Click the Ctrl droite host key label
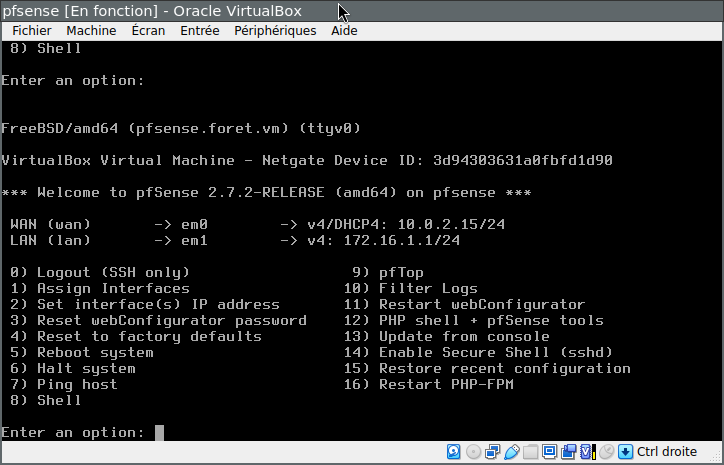The width and height of the screenshot is (724, 465). pos(670,451)
